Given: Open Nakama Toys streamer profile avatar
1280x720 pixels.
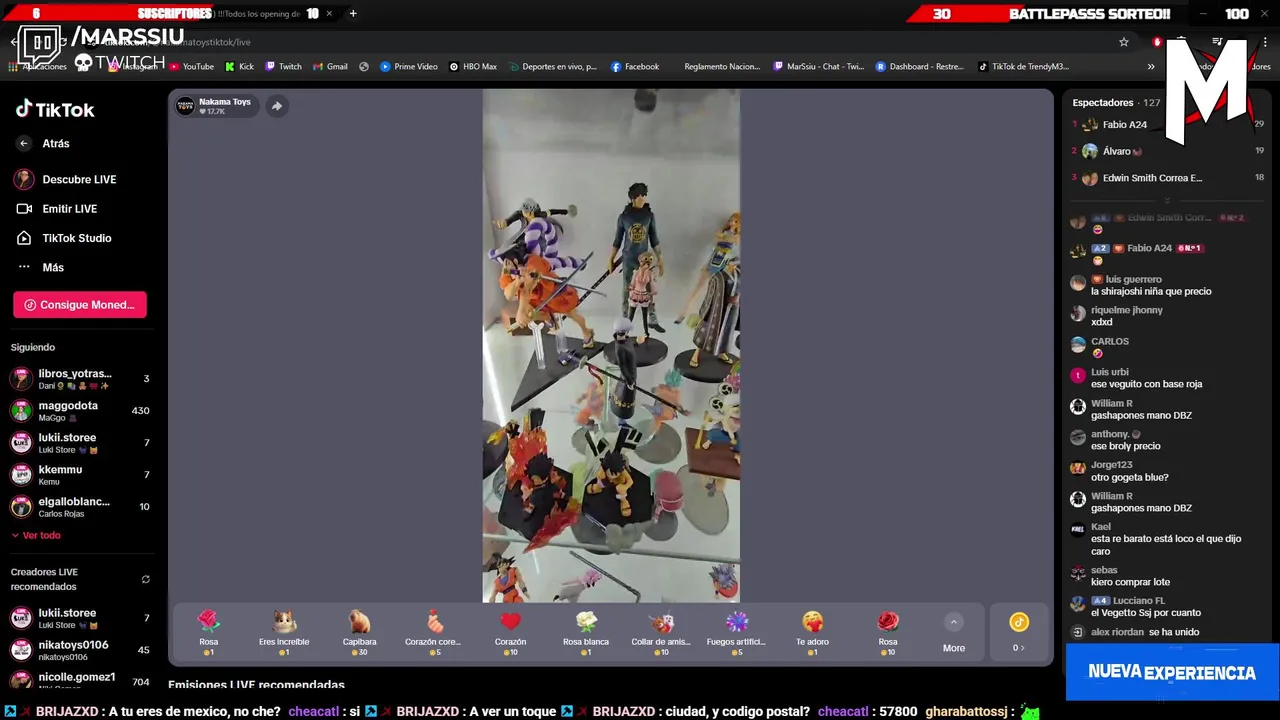Looking at the screenshot, I should click(185, 106).
